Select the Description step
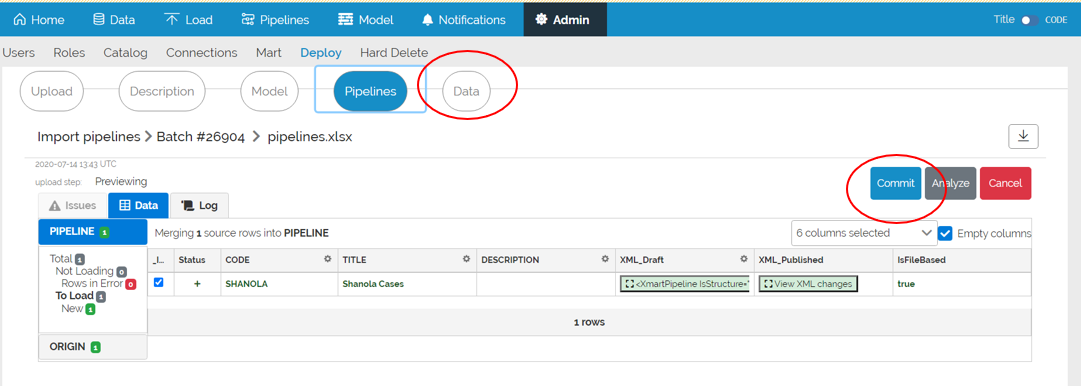The image size is (1081, 386). coord(162,91)
